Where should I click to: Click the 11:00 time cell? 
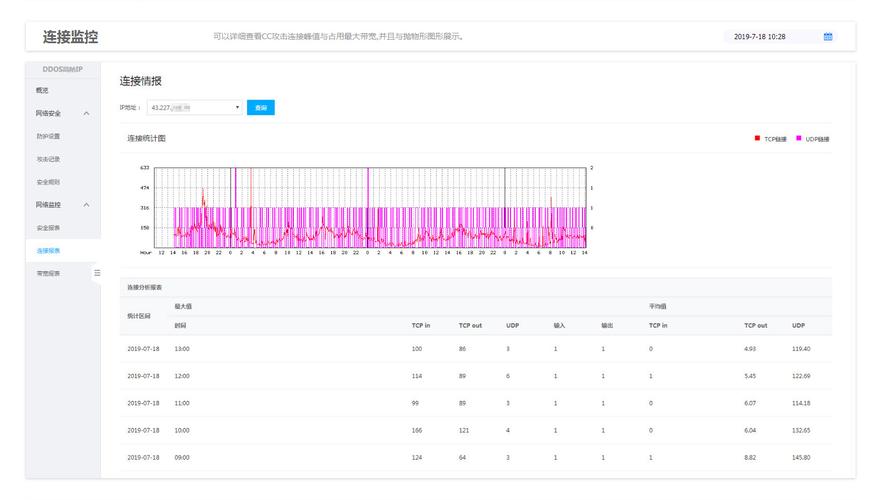182,403
